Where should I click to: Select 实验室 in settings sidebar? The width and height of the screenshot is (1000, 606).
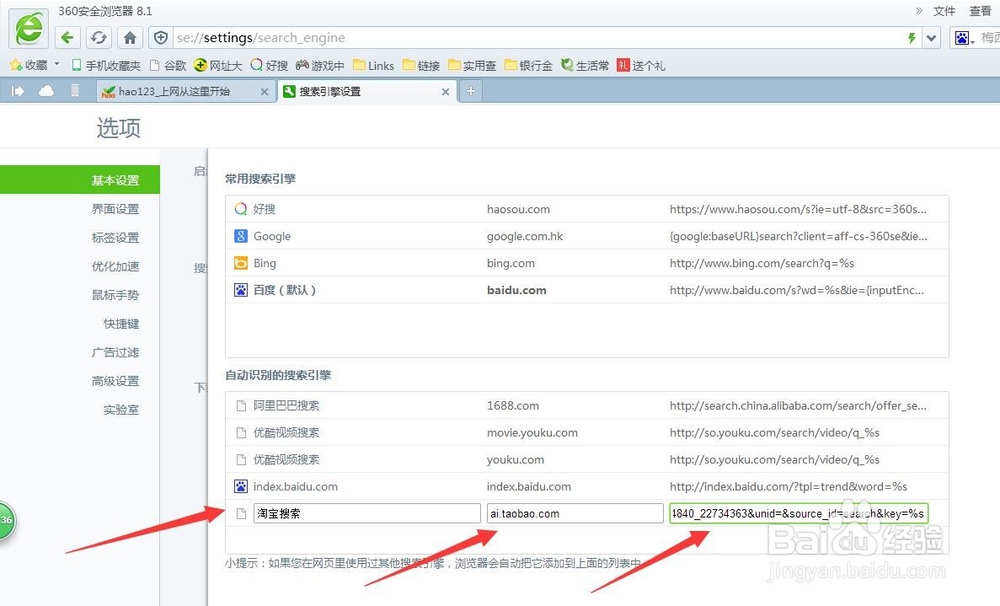[x=121, y=410]
